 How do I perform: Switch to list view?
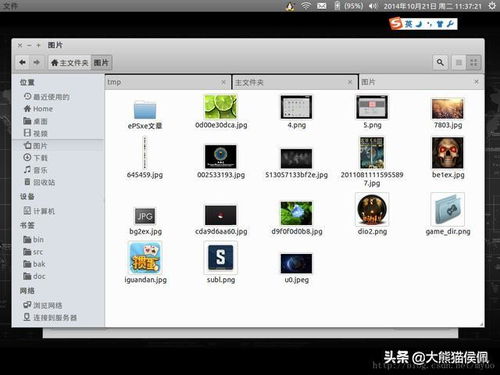pos(459,62)
